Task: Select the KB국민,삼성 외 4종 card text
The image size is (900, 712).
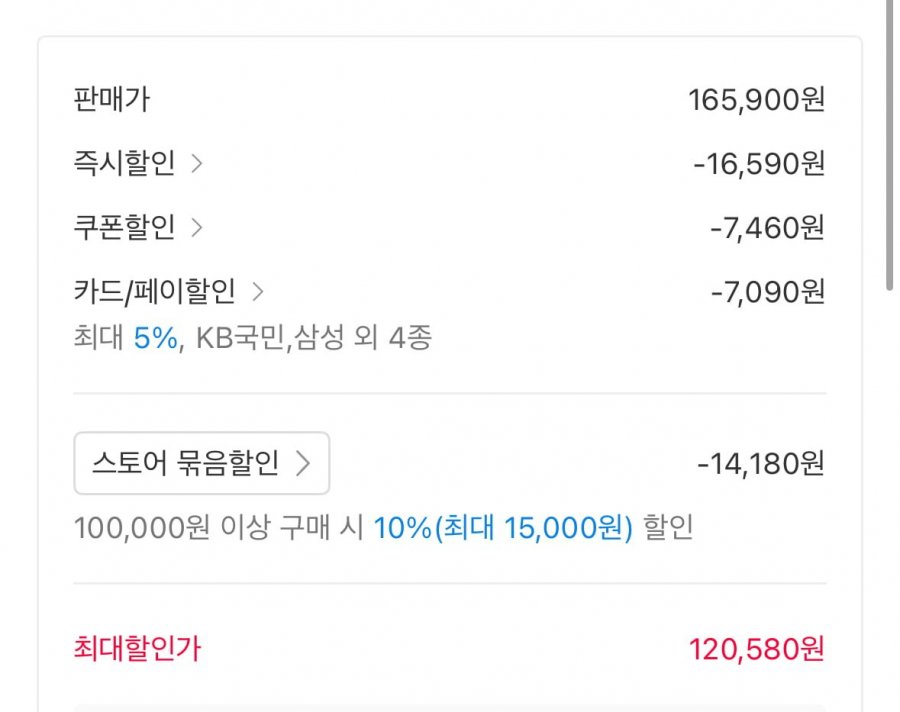Action: point(313,338)
